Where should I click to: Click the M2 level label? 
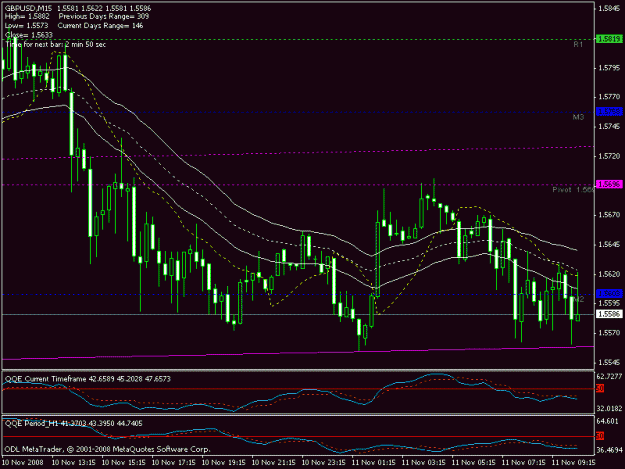579,299
